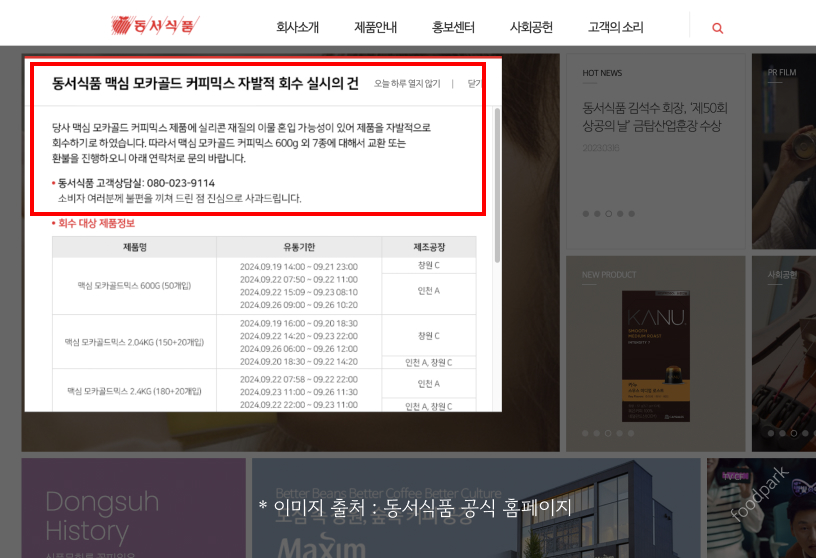
Task: Open the 홍보센터 menu
Action: pyautogui.click(x=453, y=27)
